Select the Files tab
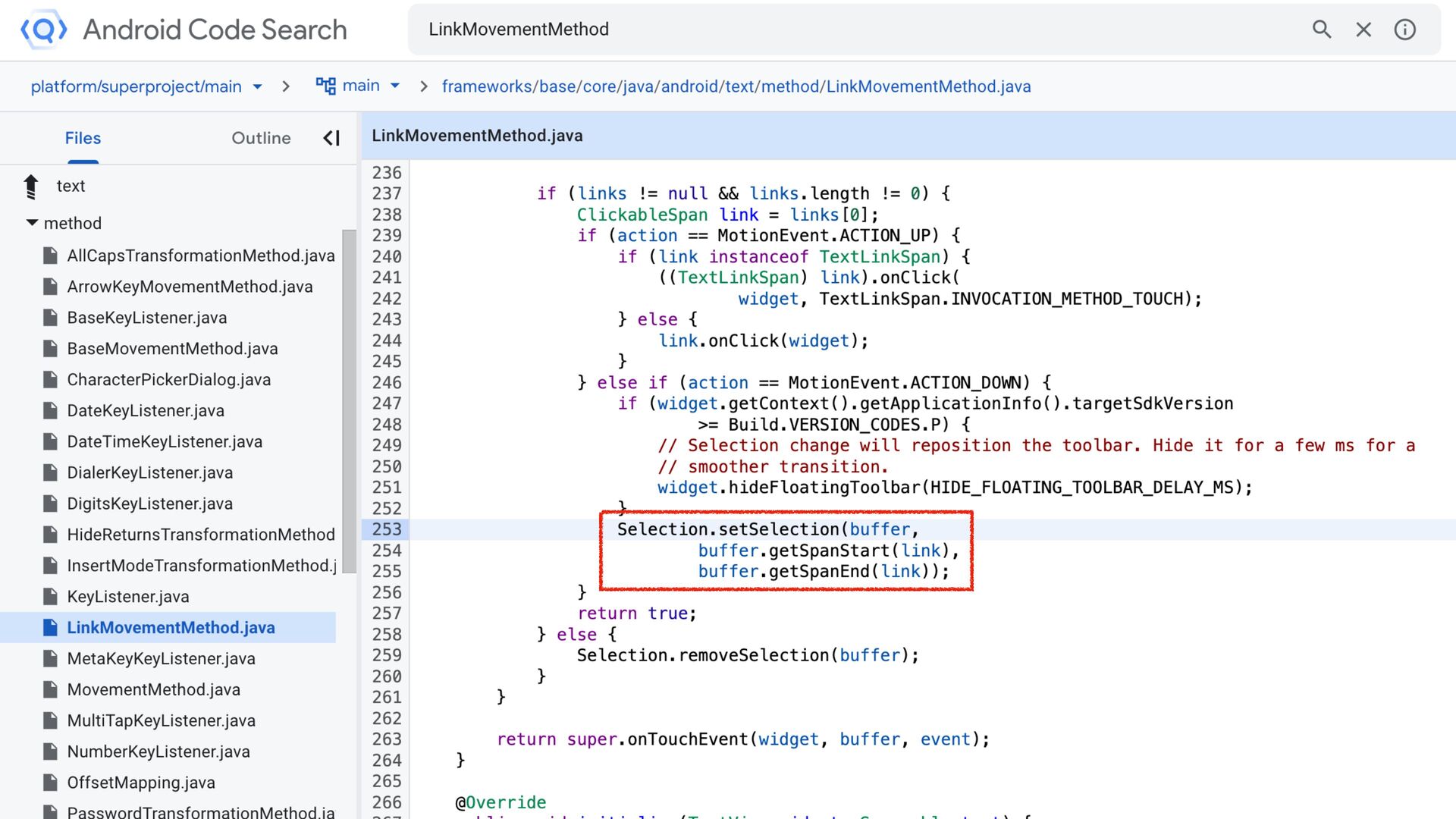 tap(83, 138)
